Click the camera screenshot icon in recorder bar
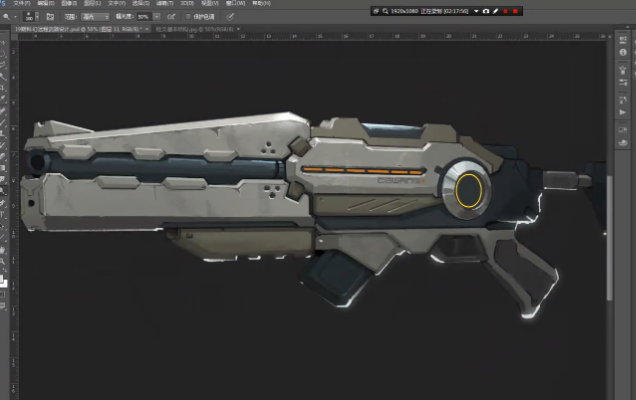Screen dimensions: 636x400 tap(485, 10)
